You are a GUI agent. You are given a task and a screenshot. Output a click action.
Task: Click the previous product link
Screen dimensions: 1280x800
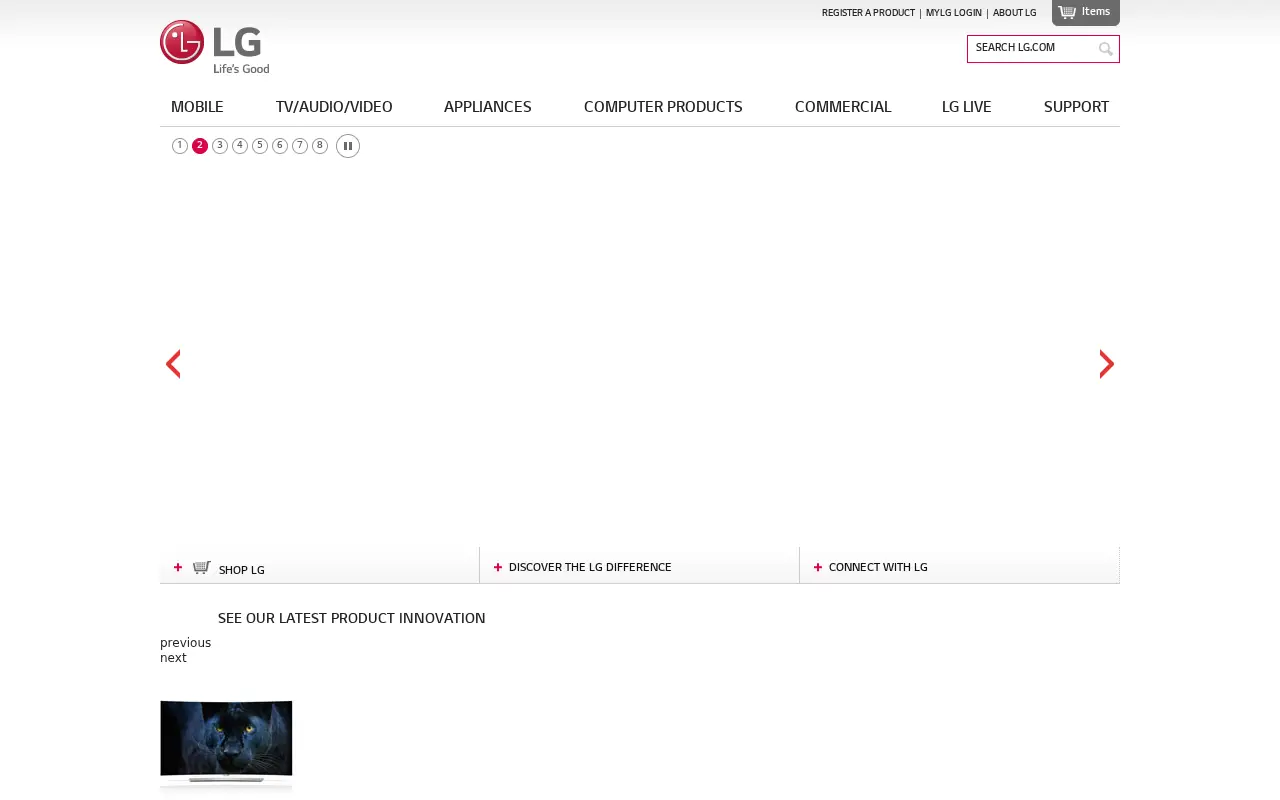(x=185, y=643)
